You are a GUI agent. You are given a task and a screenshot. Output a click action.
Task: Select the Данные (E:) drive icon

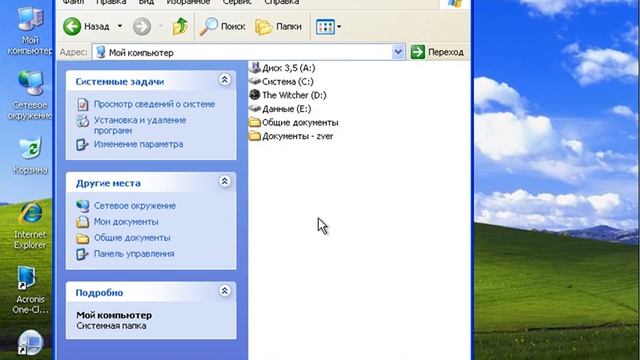pyautogui.click(x=255, y=109)
